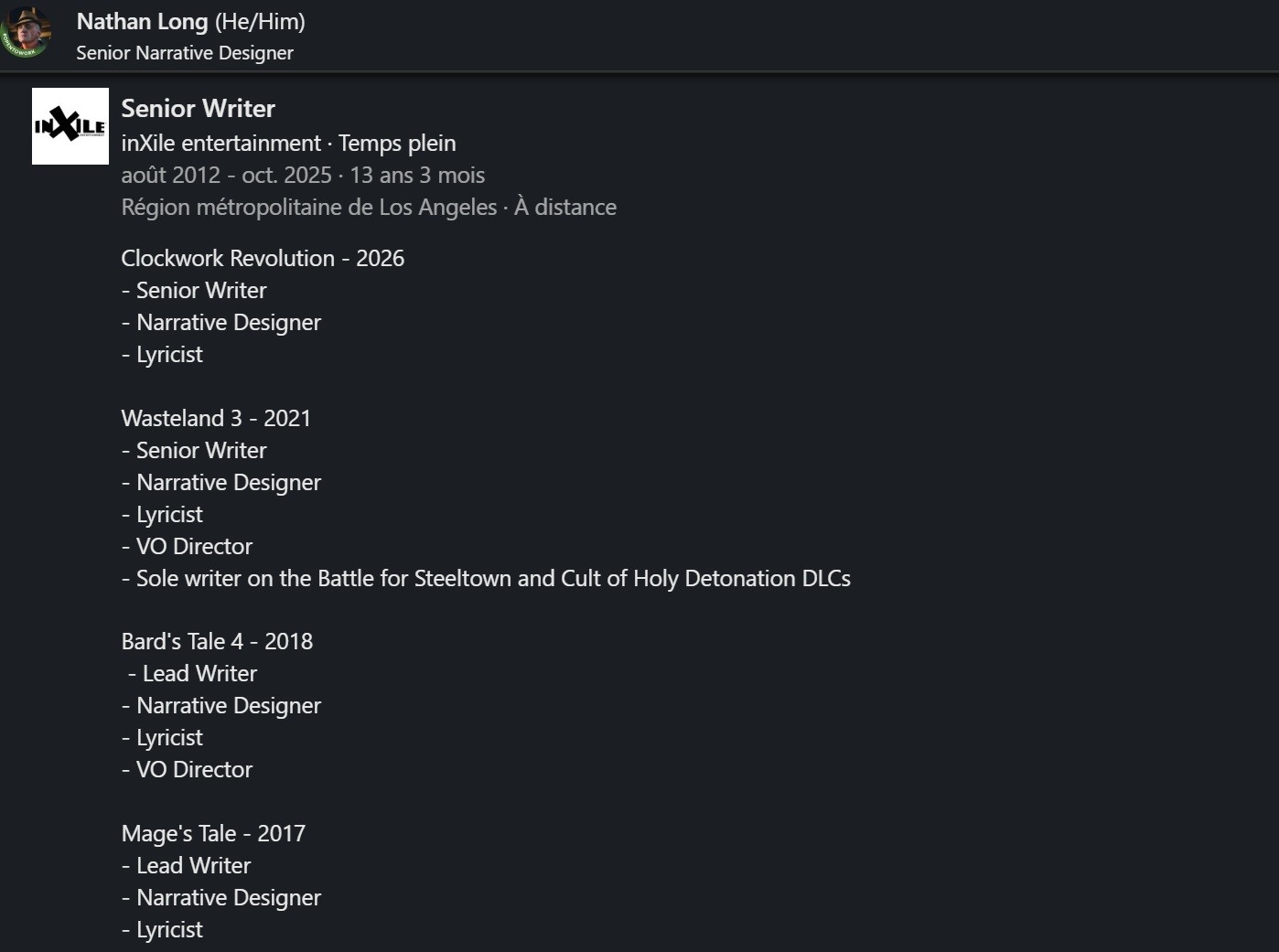Click Narrative Designer under Mage's Tale
Image resolution: width=1279 pixels, height=952 pixels.
[x=228, y=898]
